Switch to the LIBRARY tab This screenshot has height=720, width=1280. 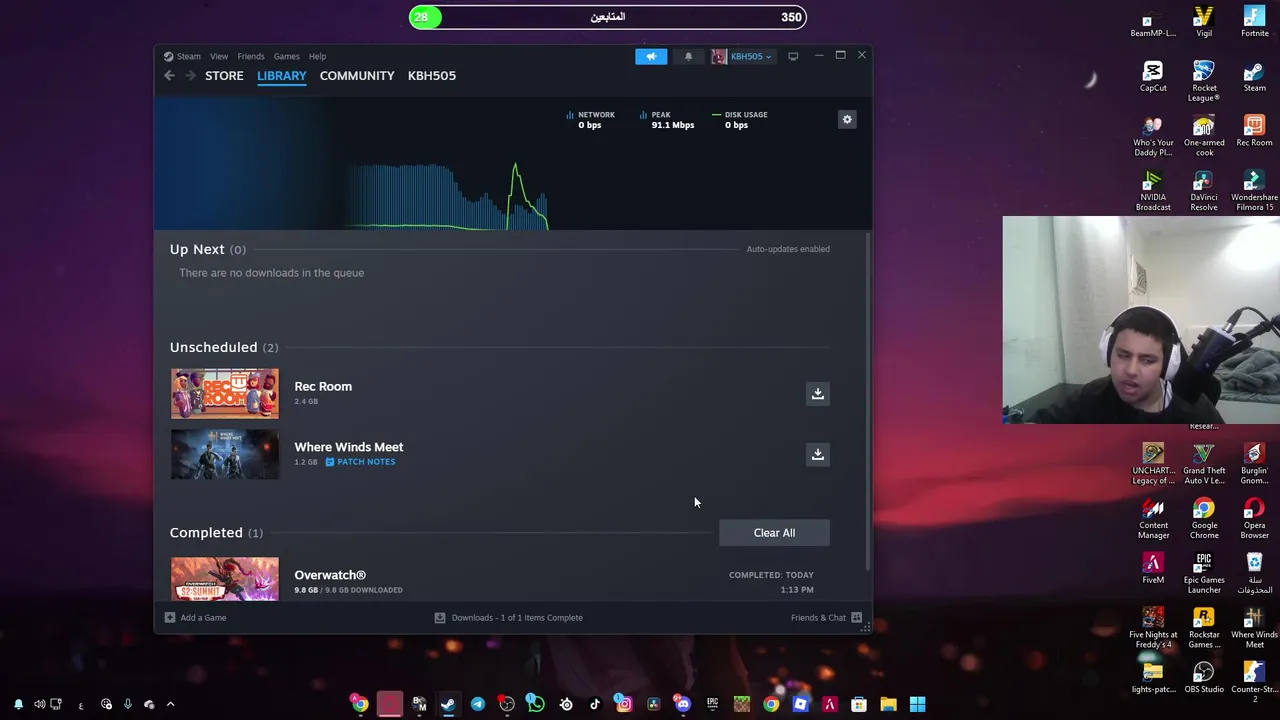(x=281, y=75)
